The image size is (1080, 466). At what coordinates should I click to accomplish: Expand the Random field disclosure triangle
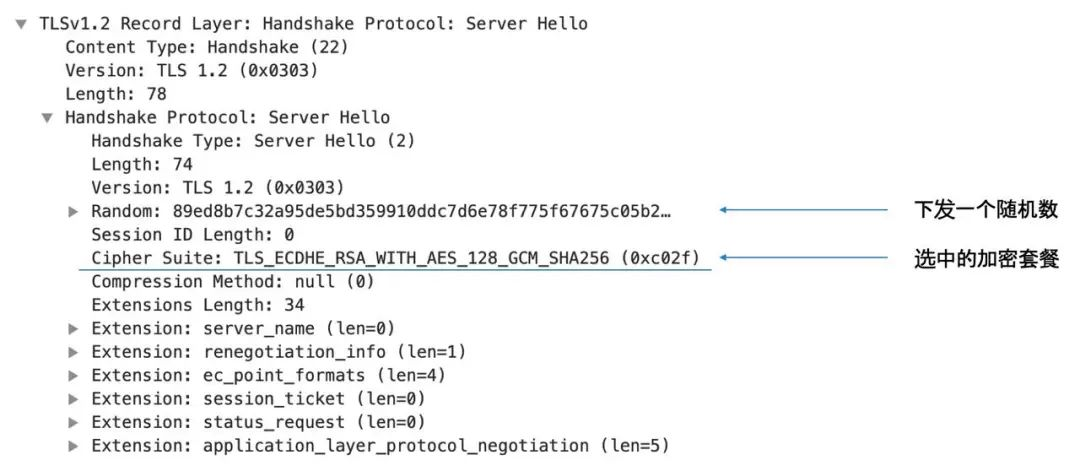(x=73, y=212)
